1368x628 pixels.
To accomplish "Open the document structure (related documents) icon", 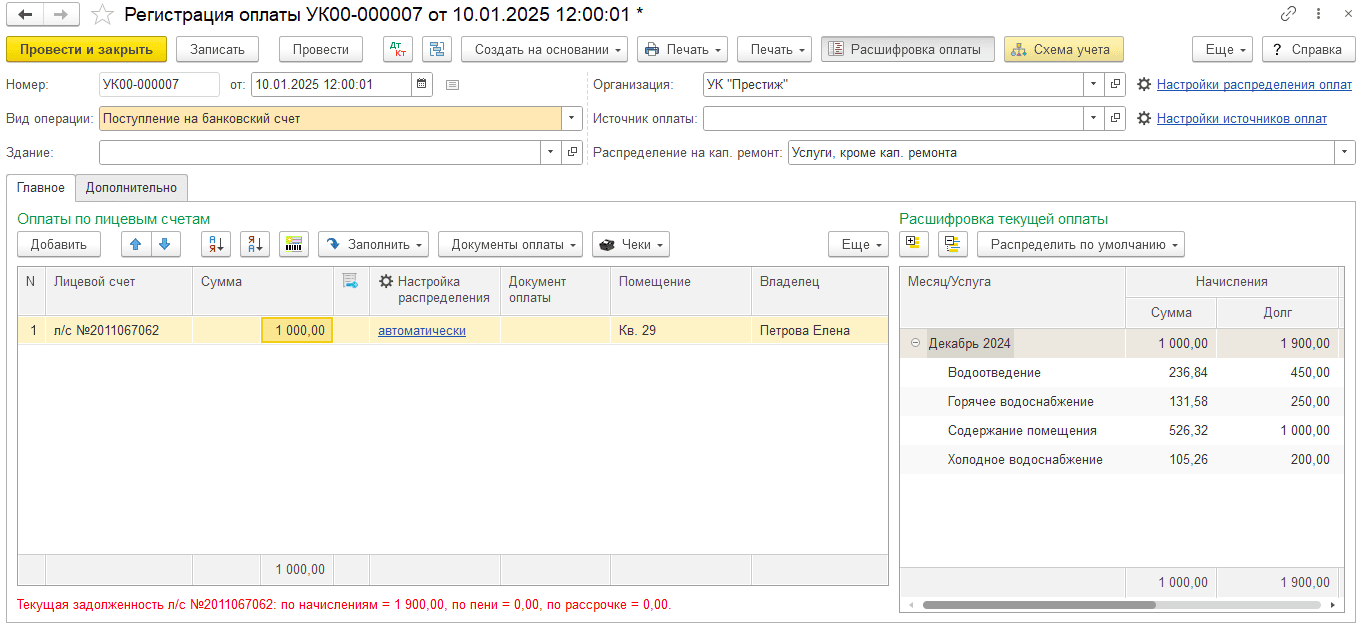I will (437, 49).
